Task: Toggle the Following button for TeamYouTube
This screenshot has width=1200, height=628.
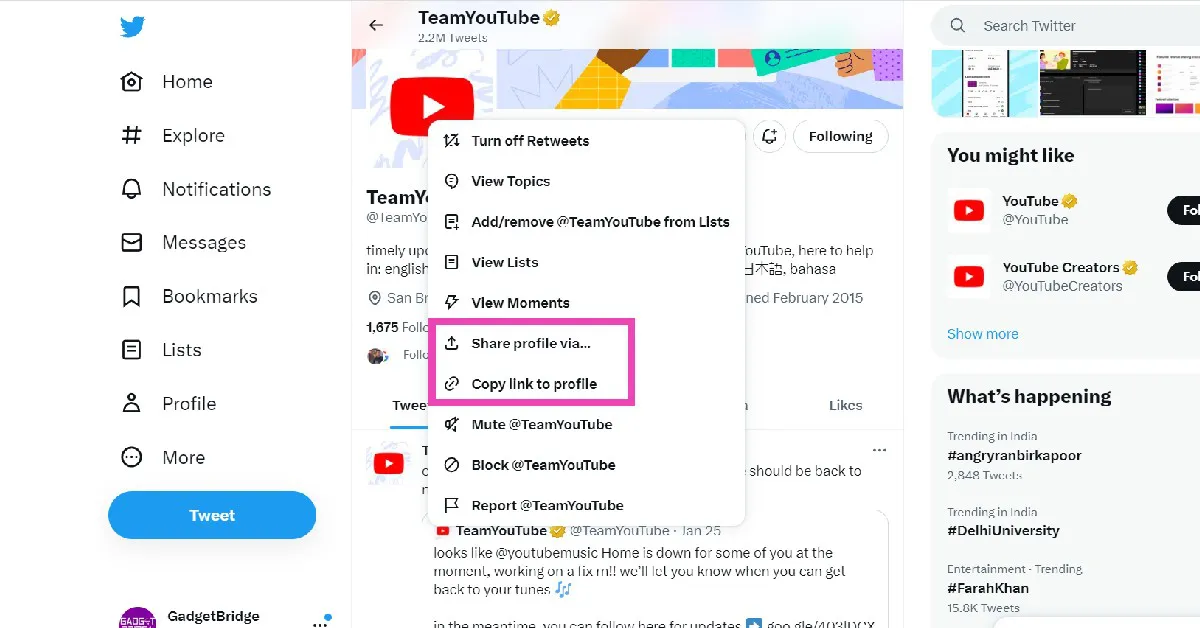Action: coord(840,137)
